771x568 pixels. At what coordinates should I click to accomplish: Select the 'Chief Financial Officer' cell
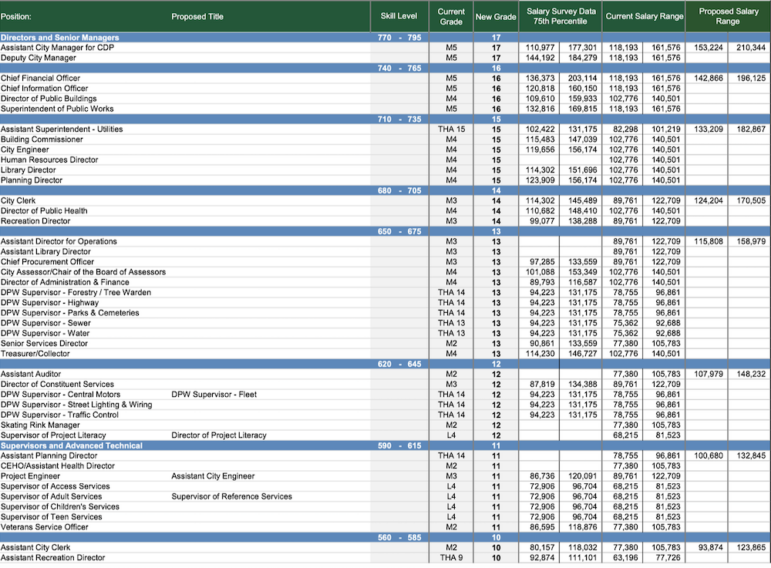tap(40, 78)
